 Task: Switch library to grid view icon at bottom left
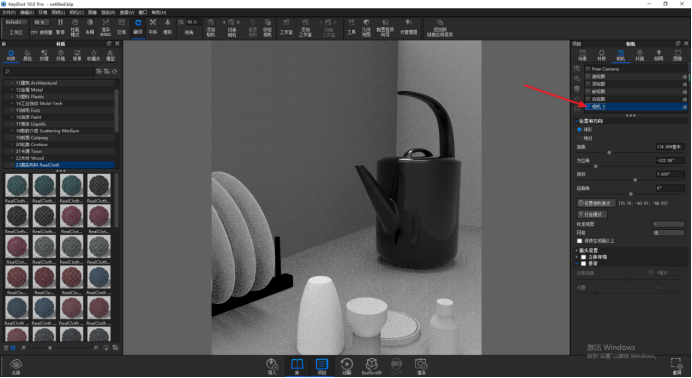[x=13, y=348]
